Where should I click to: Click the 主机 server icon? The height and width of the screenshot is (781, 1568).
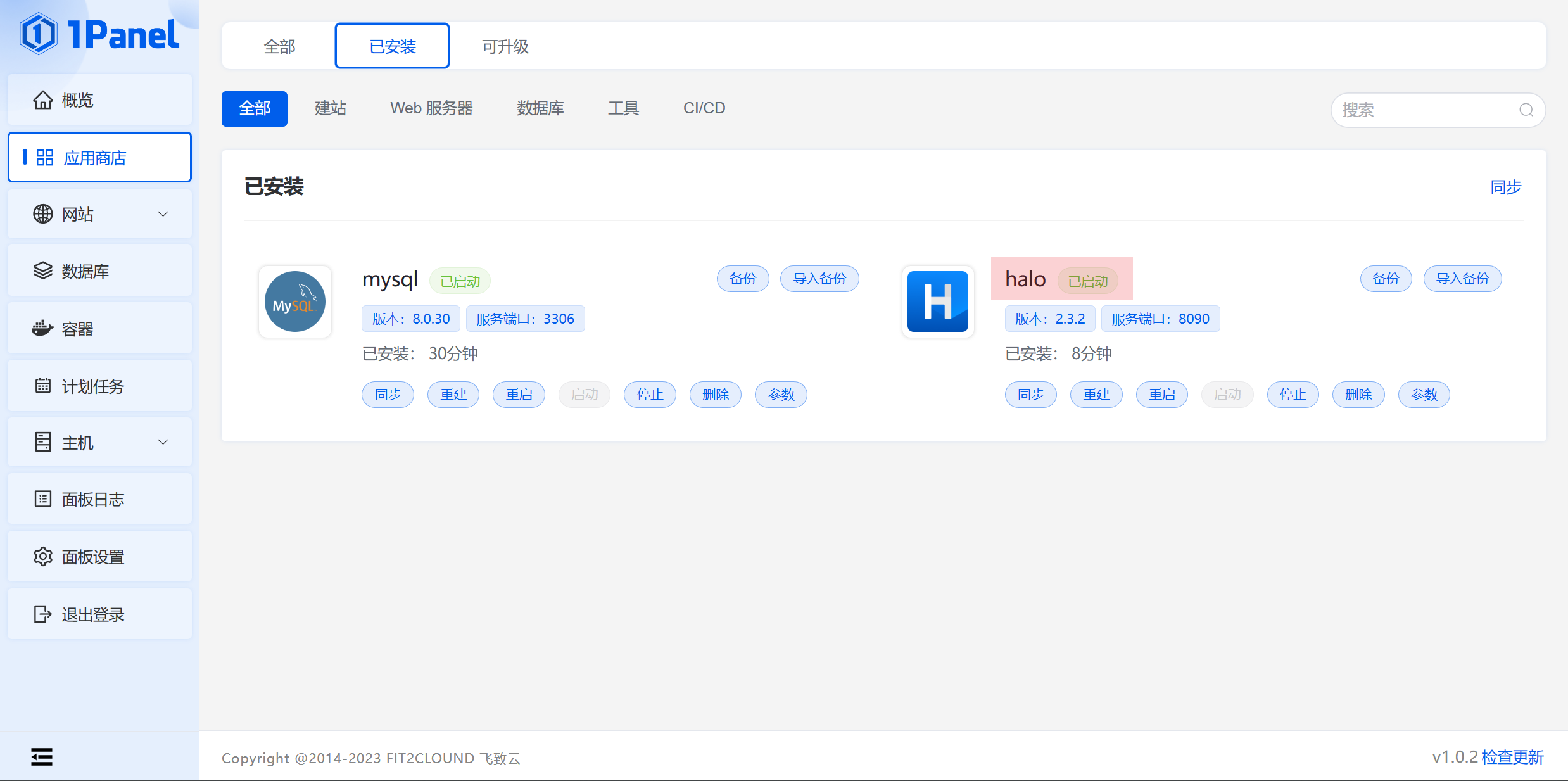pyautogui.click(x=42, y=442)
